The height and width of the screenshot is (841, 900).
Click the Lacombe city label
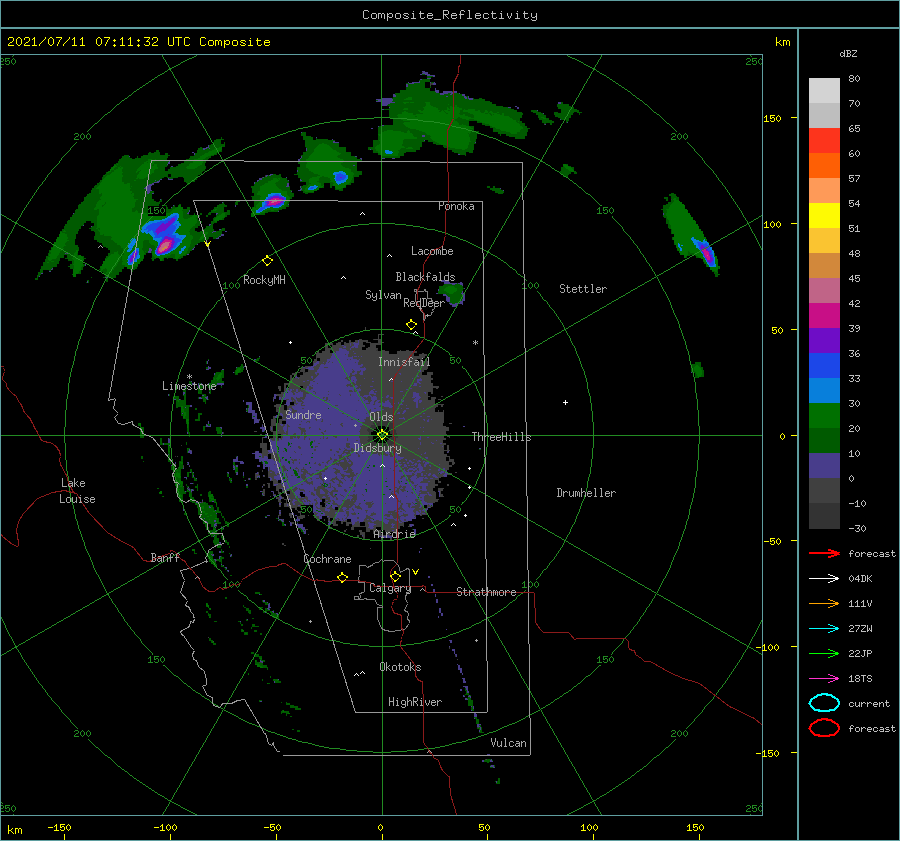(432, 251)
